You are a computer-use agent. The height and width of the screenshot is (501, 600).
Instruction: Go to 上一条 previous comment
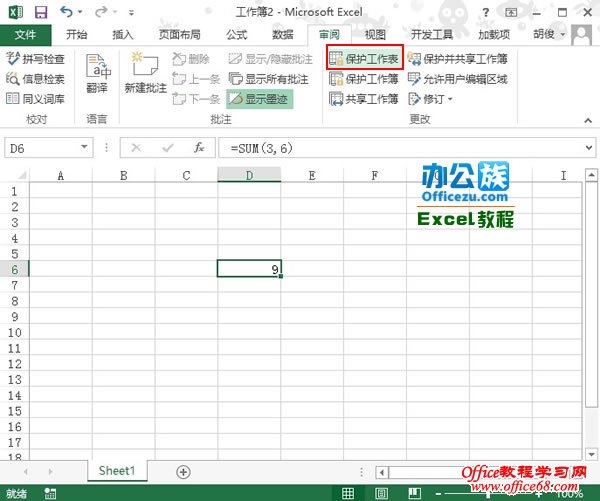196,79
